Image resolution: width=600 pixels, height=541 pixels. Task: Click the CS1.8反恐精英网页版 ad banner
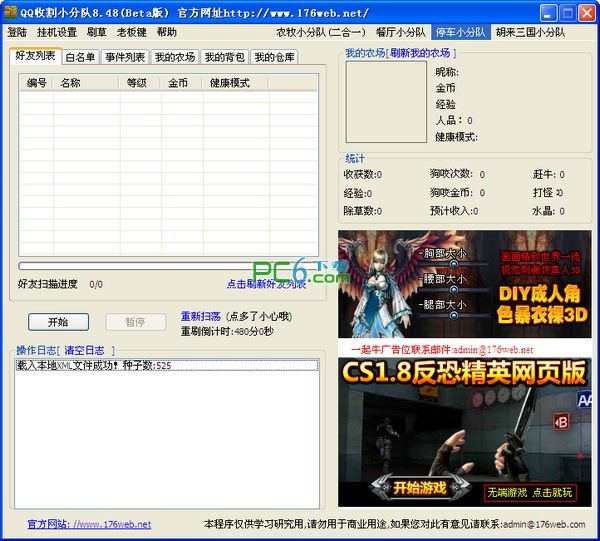pyautogui.click(x=465, y=432)
